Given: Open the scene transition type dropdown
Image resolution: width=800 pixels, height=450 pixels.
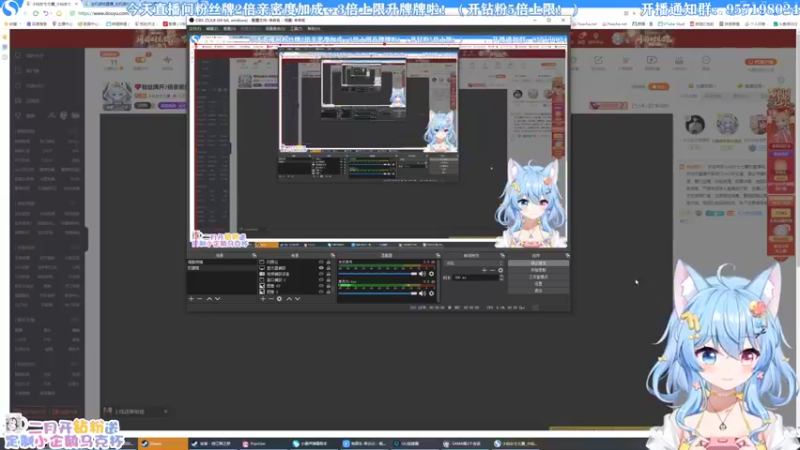Looking at the screenshot, I should pos(473,263).
